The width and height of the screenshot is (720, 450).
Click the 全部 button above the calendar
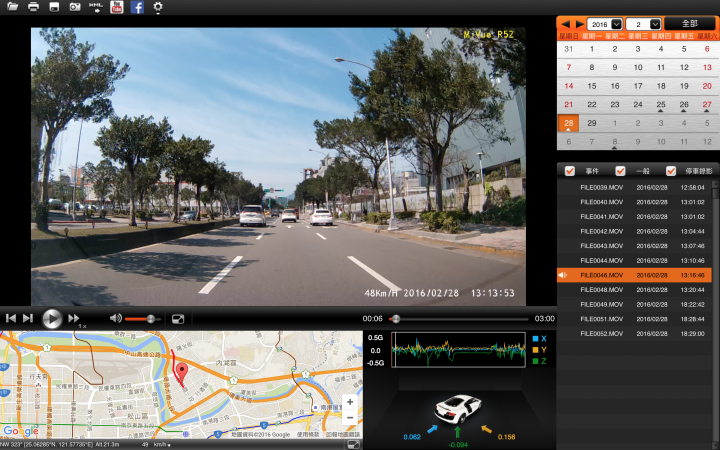[x=690, y=24]
